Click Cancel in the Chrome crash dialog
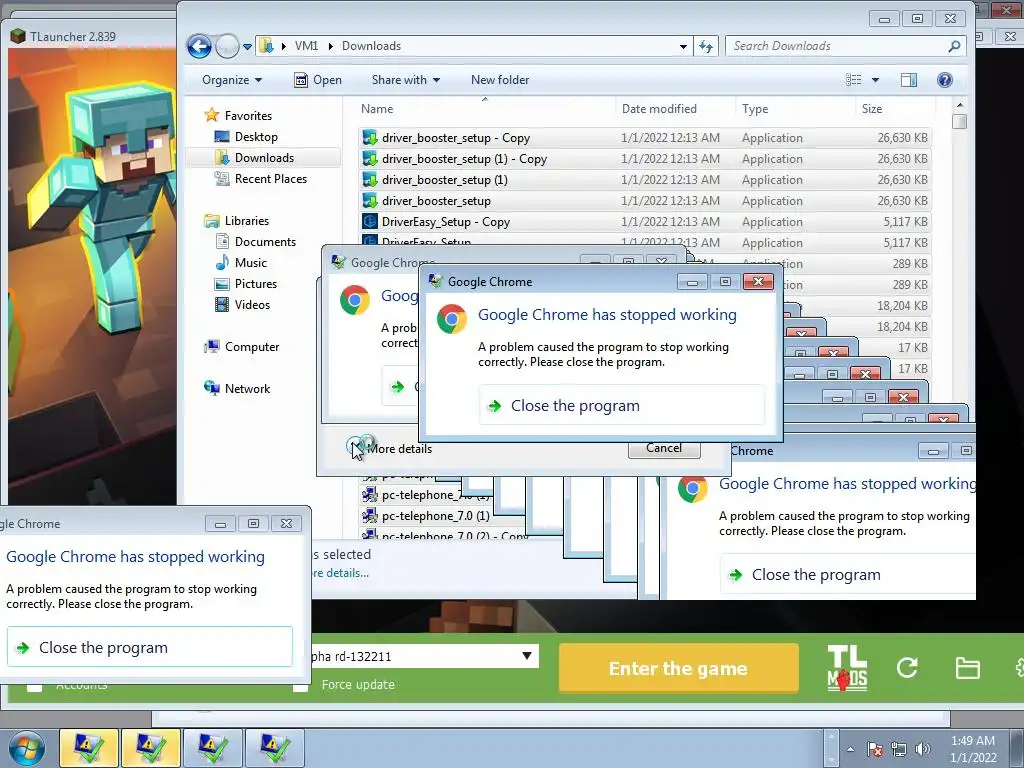Viewport: 1024px width, 768px height. tap(664, 448)
